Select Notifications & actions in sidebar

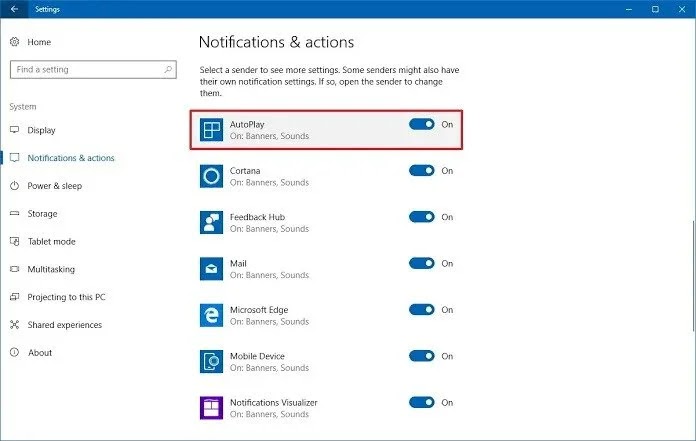(x=71, y=158)
